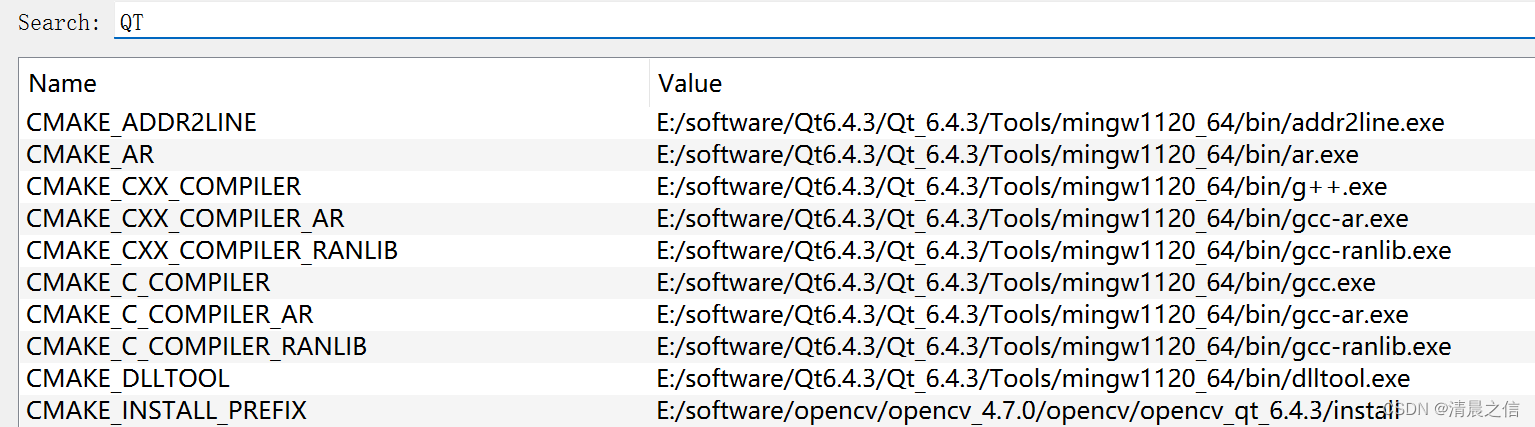The width and height of the screenshot is (1535, 427).
Task: Select the CMAKE_C_COMPILER_AR entry name
Action: tap(169, 315)
